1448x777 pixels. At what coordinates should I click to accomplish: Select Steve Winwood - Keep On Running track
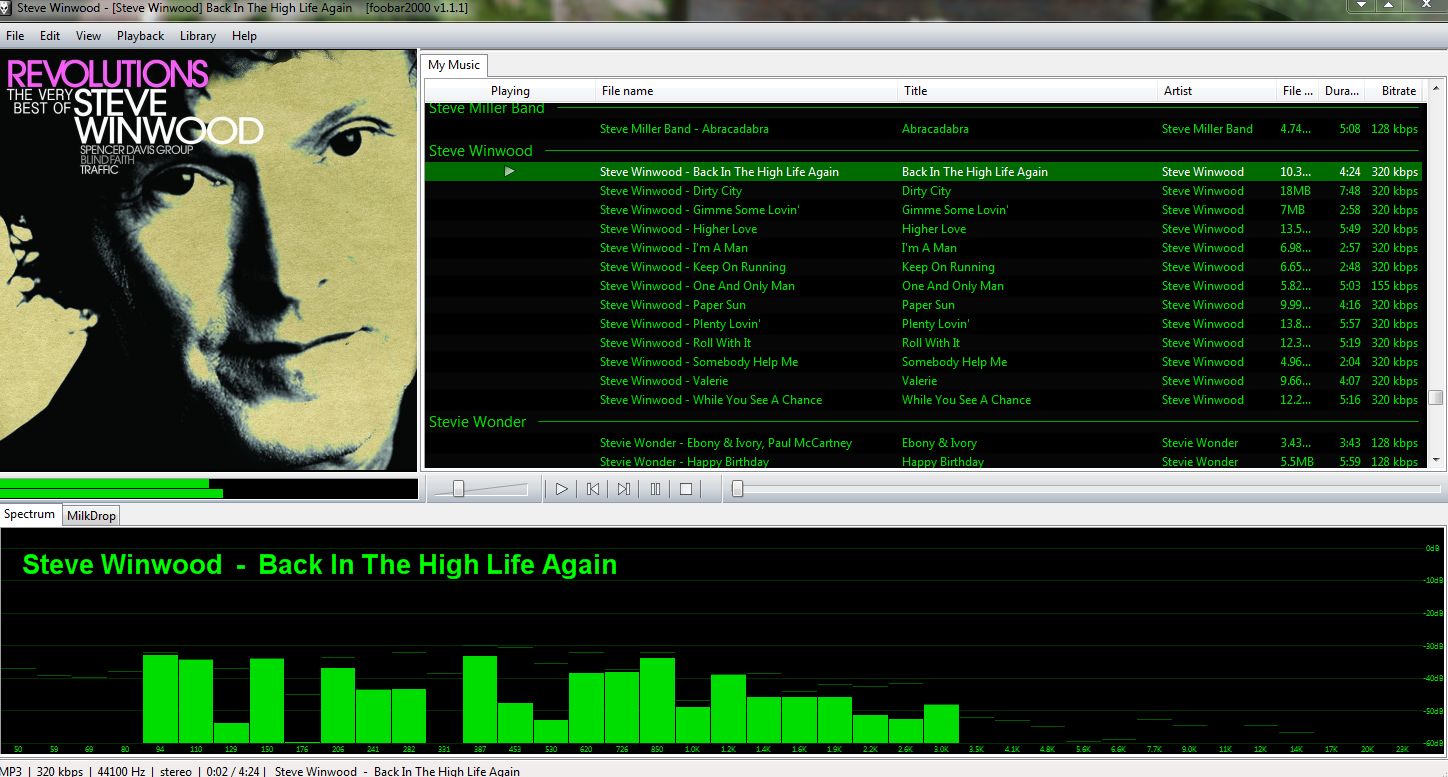click(923, 267)
